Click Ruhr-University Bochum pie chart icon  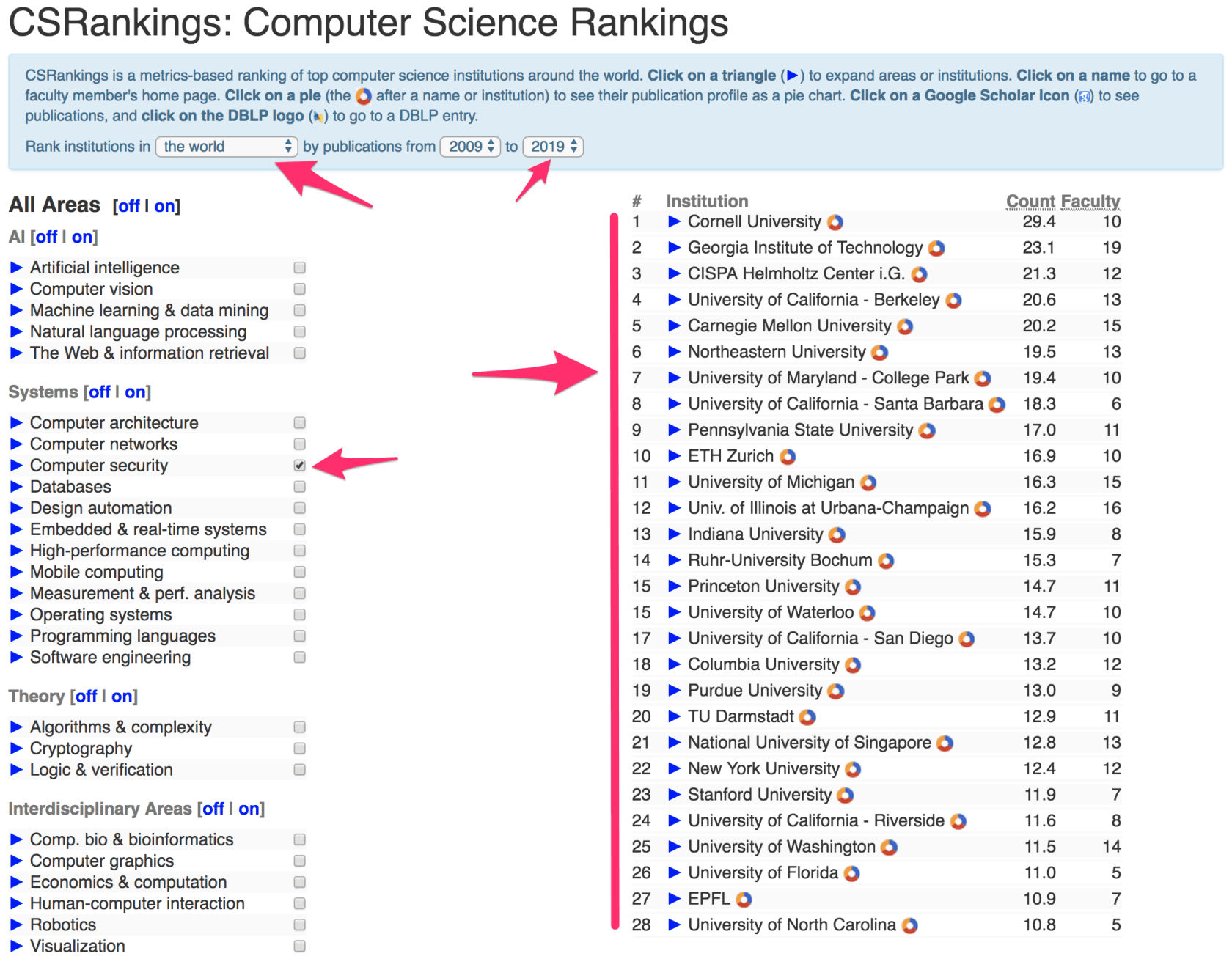[x=886, y=561]
